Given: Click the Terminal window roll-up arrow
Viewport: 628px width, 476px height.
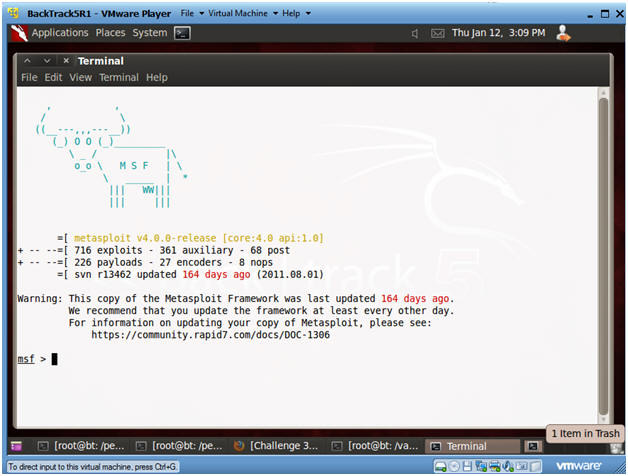Looking at the screenshot, I should [x=27, y=61].
